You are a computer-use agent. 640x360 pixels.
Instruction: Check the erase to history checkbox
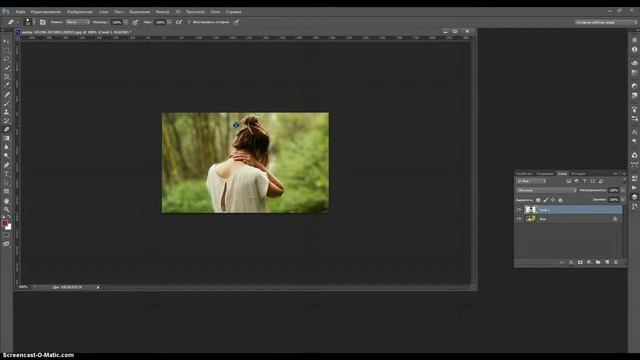tap(189, 22)
